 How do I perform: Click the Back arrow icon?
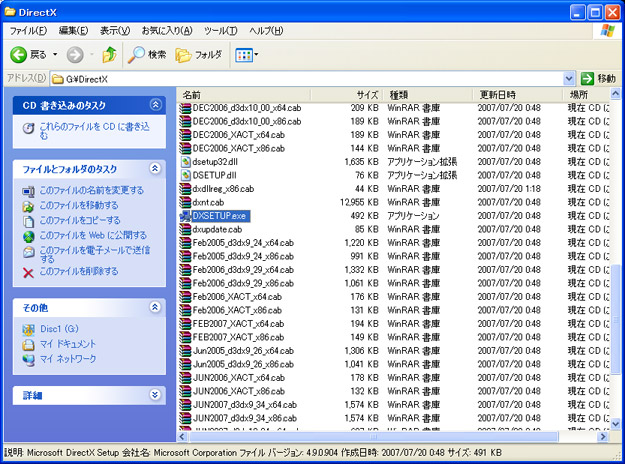(x=18, y=55)
